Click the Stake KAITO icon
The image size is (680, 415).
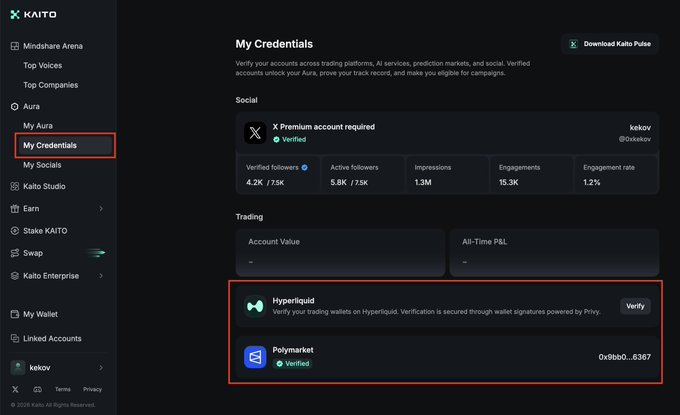pos(15,231)
